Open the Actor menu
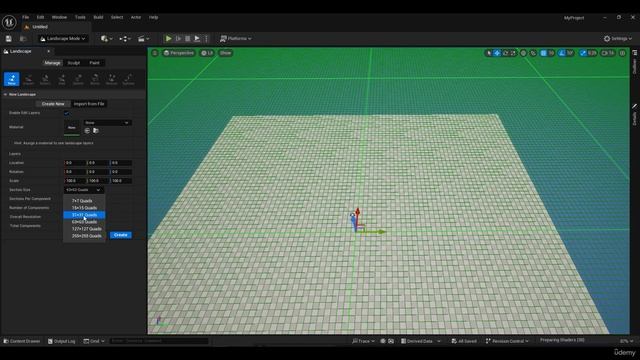This screenshot has height=360, width=640. pos(136,18)
